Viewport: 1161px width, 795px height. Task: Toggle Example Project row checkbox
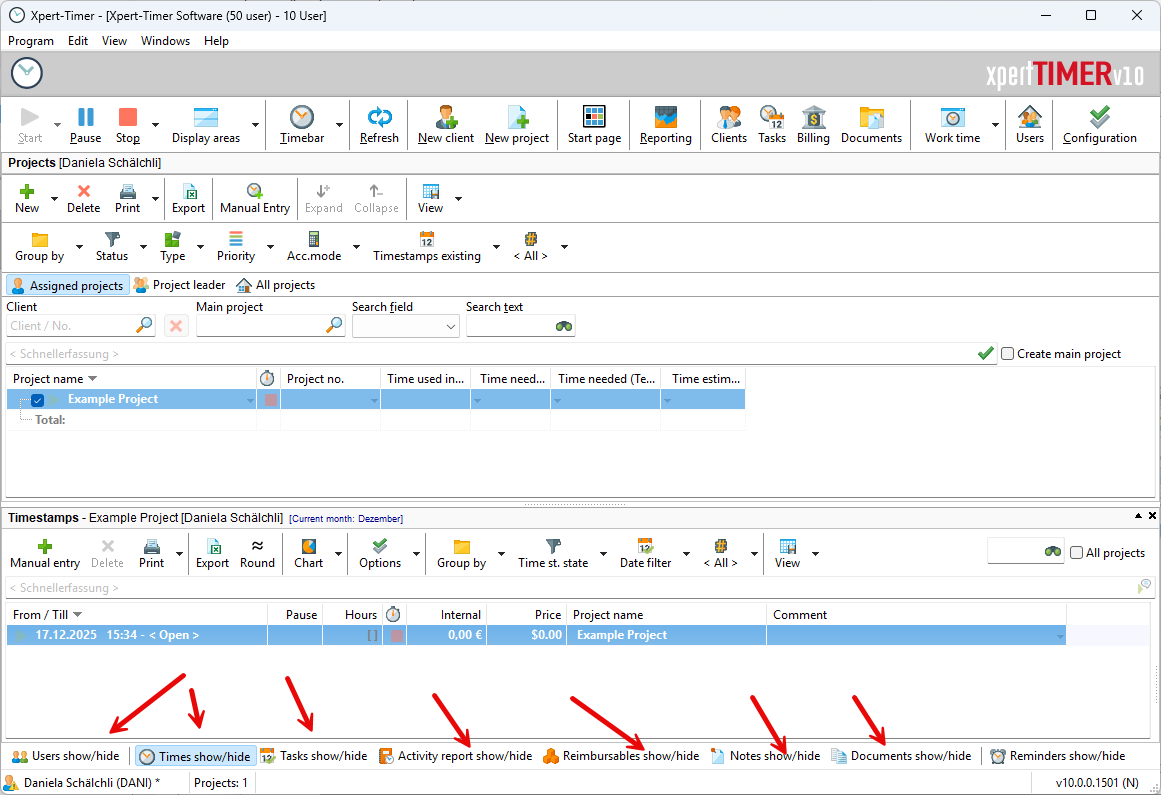[37, 400]
